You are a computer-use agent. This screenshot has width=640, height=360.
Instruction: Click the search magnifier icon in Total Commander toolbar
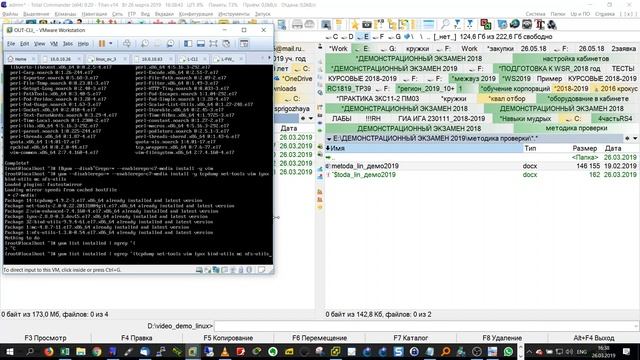[445, 24]
